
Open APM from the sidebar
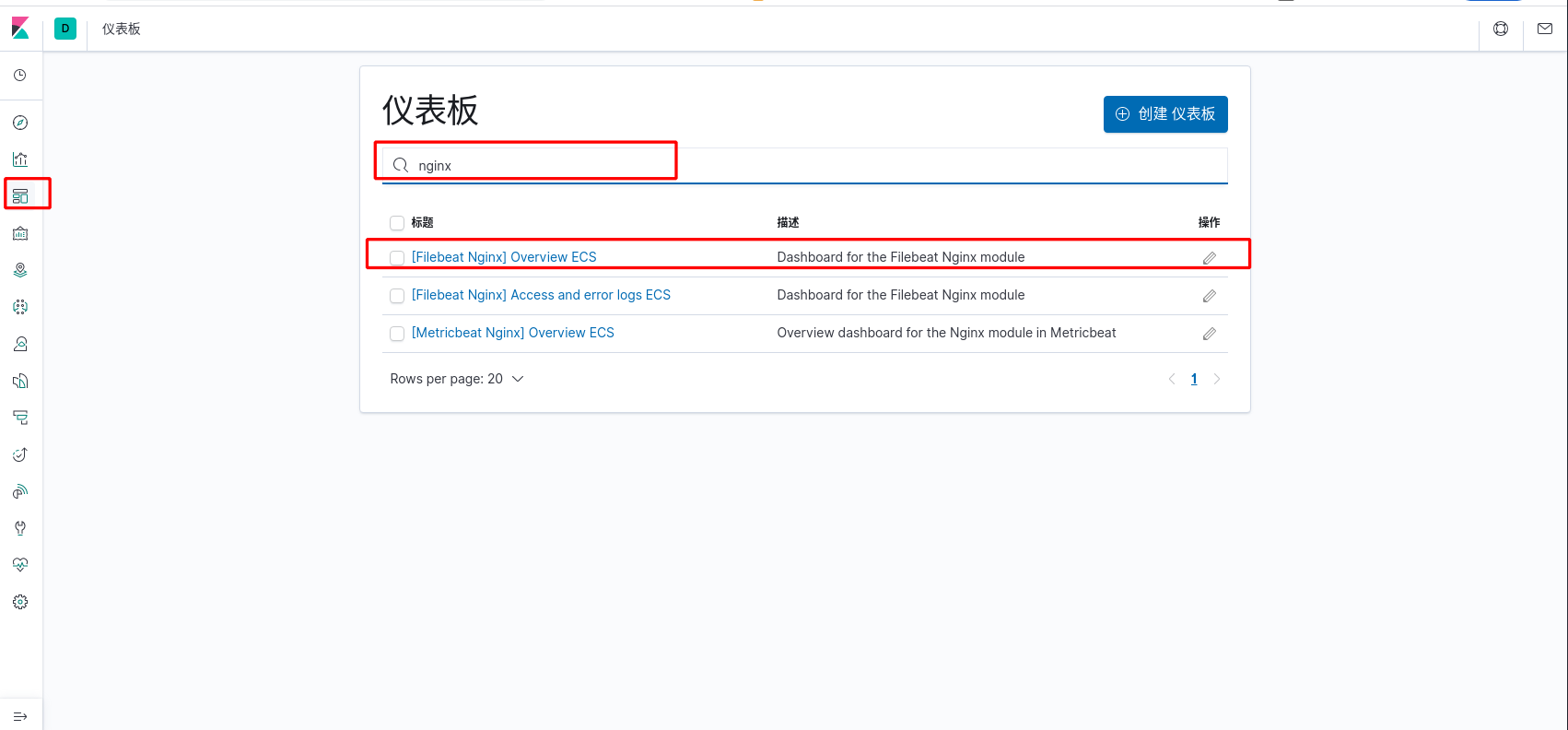pos(20,418)
